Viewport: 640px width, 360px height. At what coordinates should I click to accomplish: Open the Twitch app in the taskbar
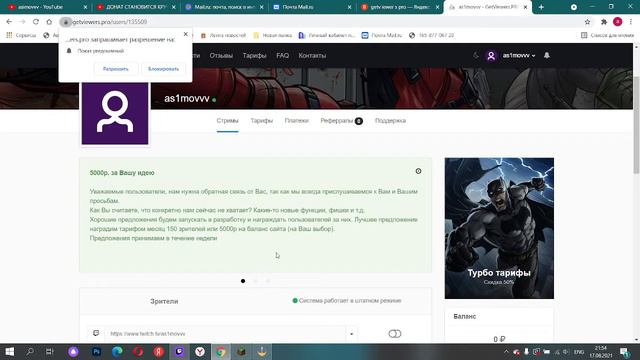179,351
